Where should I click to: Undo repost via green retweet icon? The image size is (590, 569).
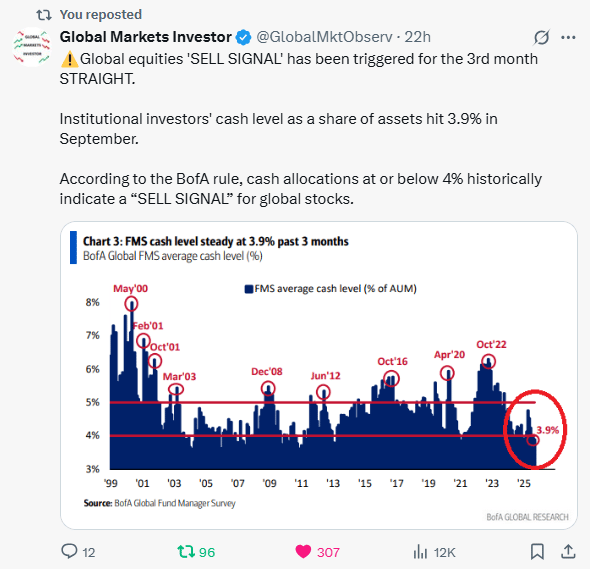(x=186, y=552)
